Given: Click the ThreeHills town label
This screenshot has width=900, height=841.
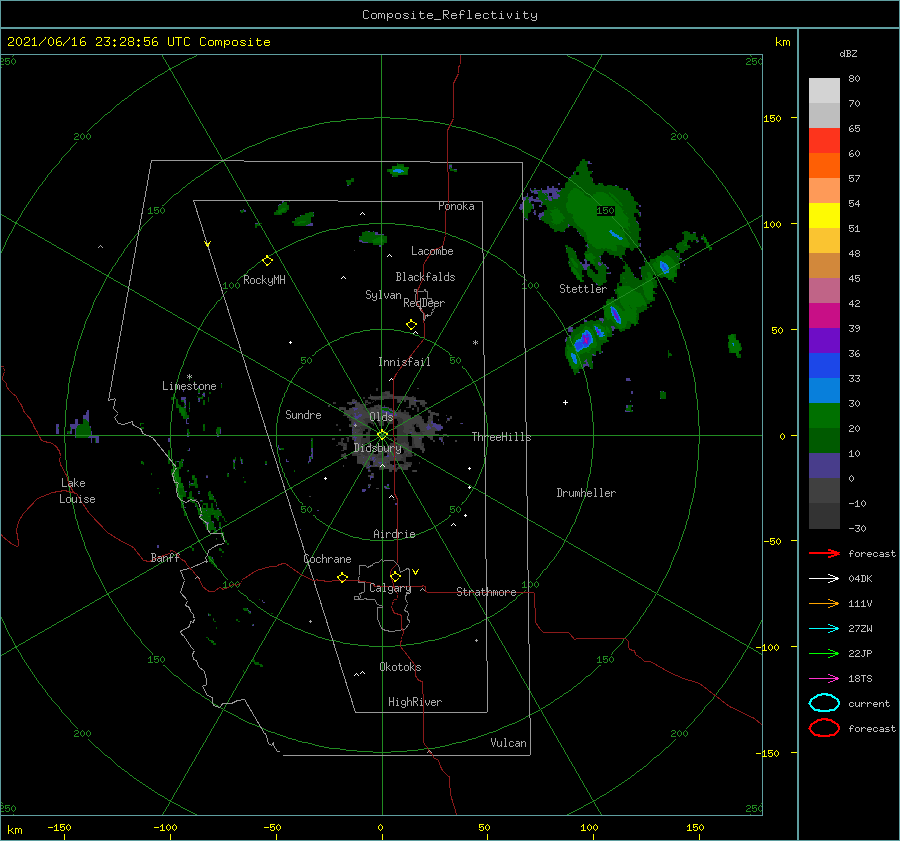Looking at the screenshot, I should [501, 437].
